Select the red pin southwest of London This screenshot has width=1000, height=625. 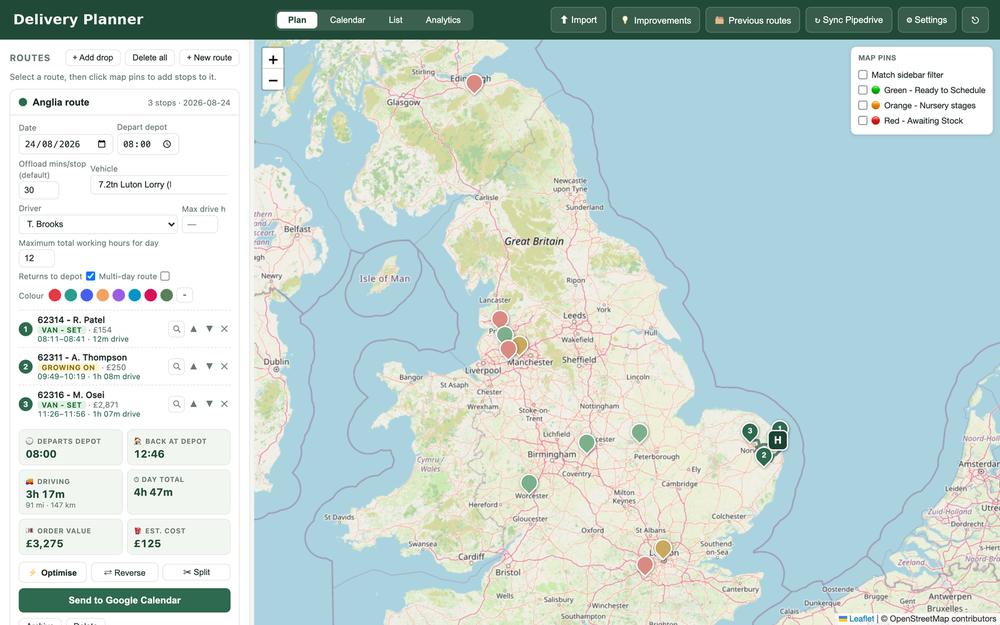(645, 565)
